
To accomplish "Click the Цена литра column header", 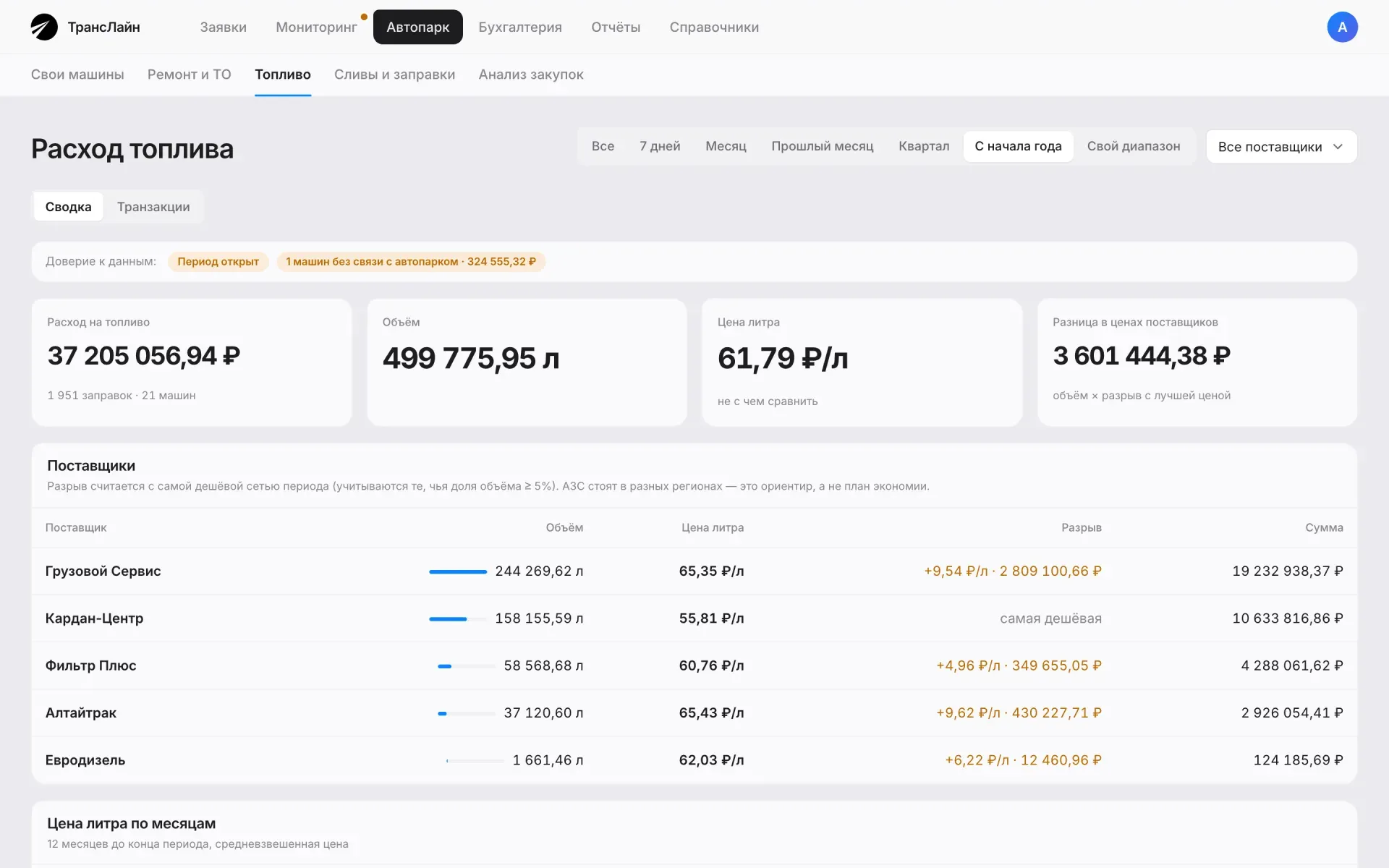I will [x=713, y=528].
